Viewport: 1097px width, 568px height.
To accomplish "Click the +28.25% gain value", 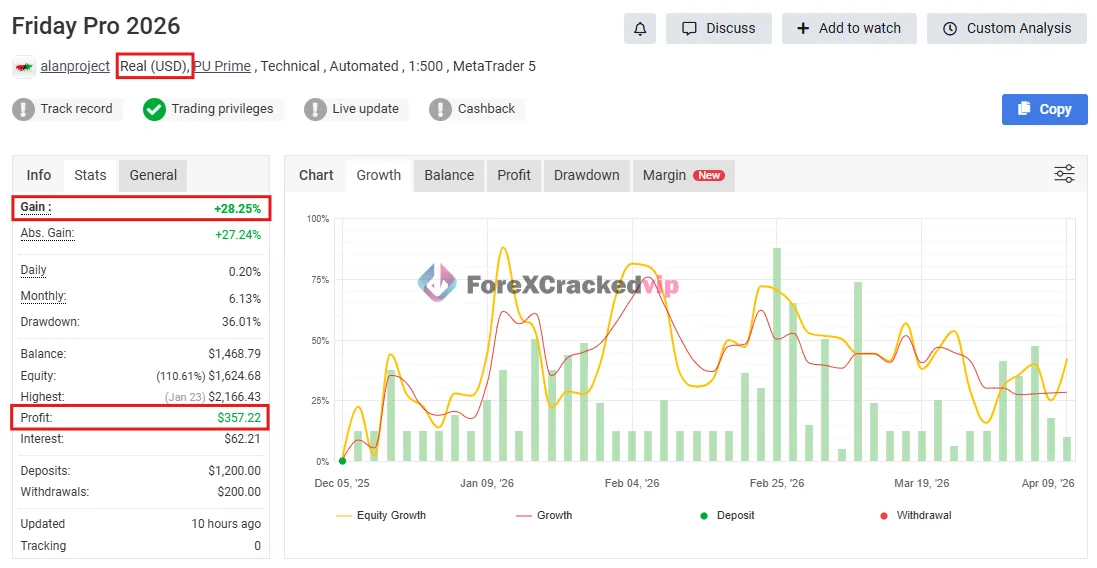I will (237, 208).
